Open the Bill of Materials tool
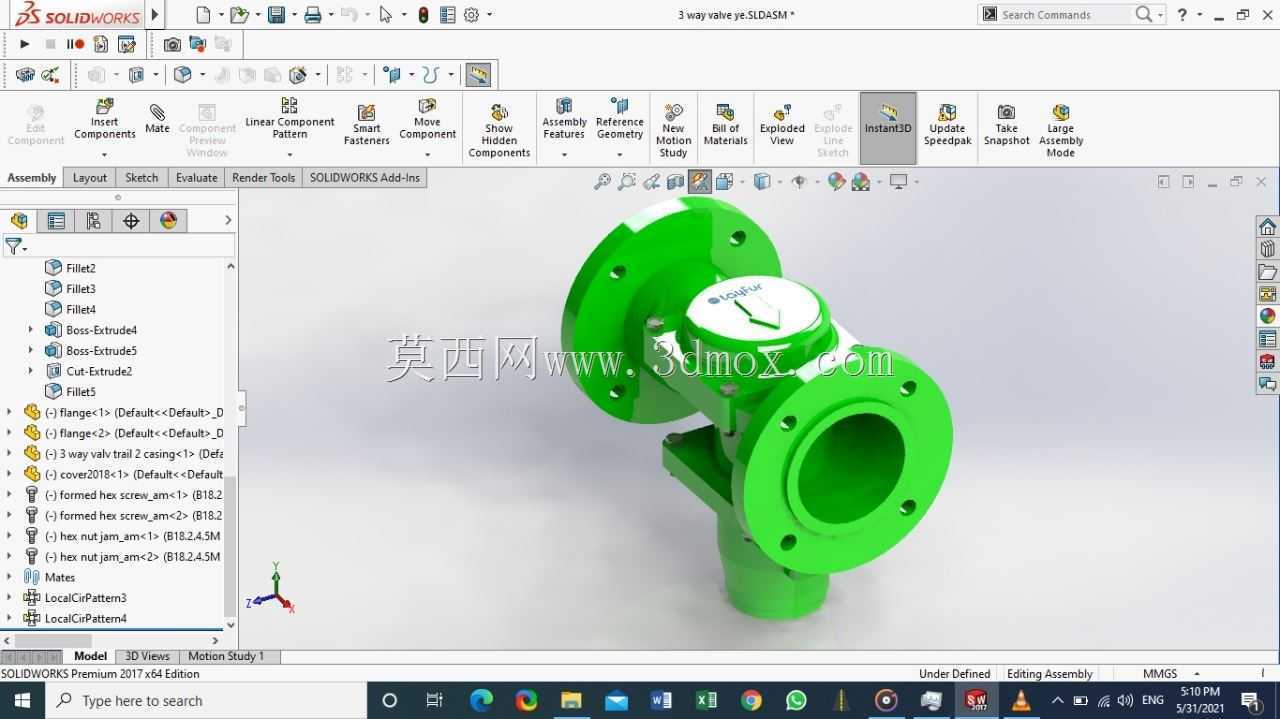This screenshot has height=719, width=1280. [x=725, y=125]
